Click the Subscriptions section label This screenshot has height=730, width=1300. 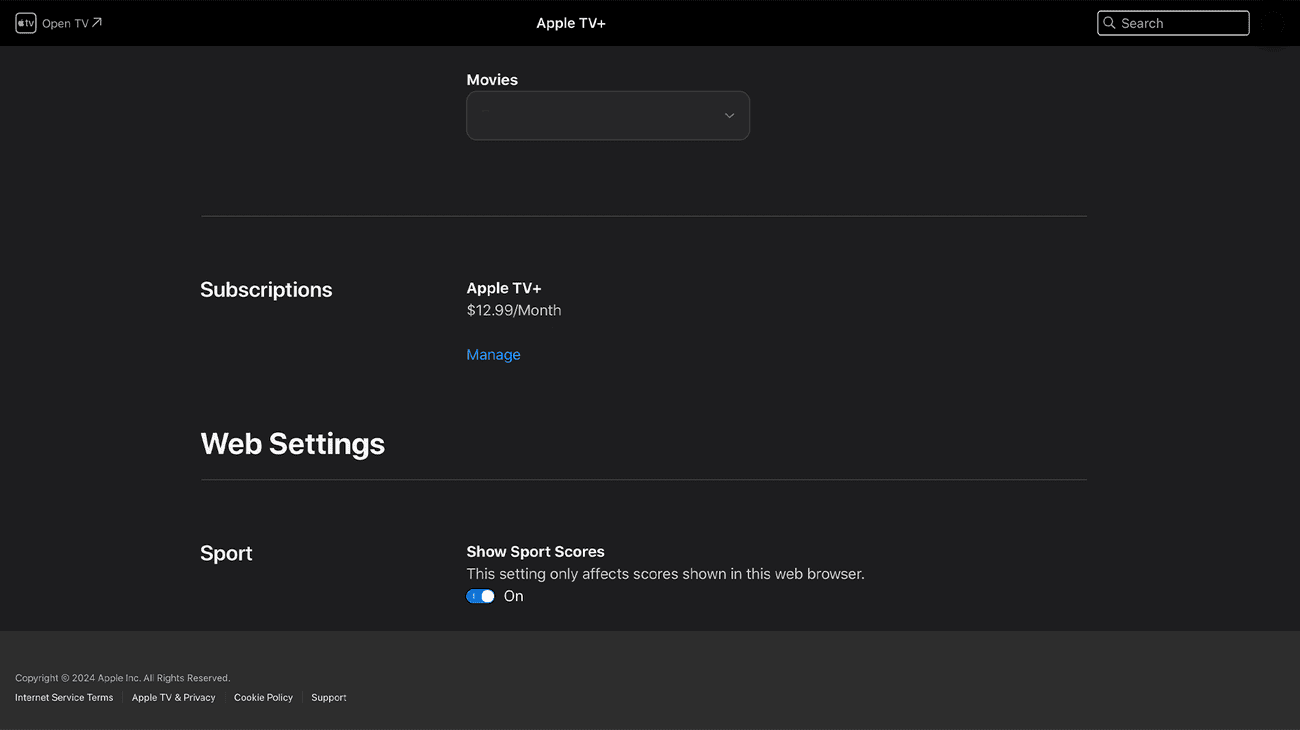[266, 289]
